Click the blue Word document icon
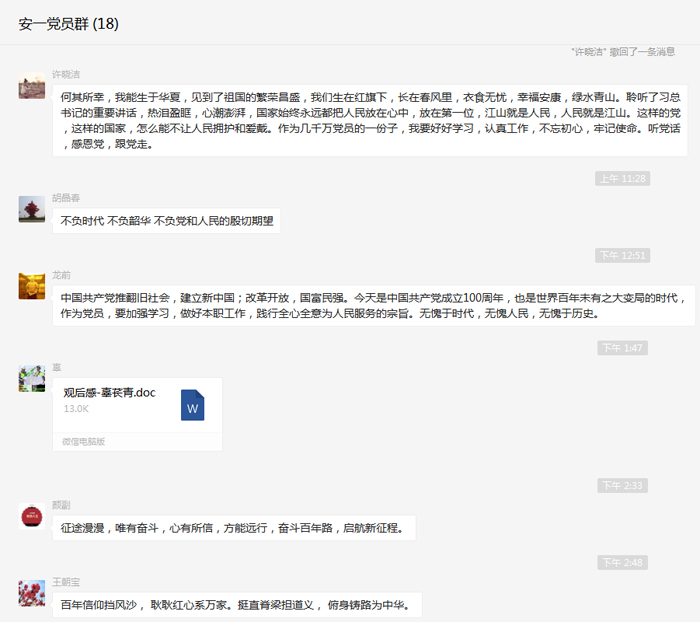Screen dimensions: 700x622 [193, 406]
